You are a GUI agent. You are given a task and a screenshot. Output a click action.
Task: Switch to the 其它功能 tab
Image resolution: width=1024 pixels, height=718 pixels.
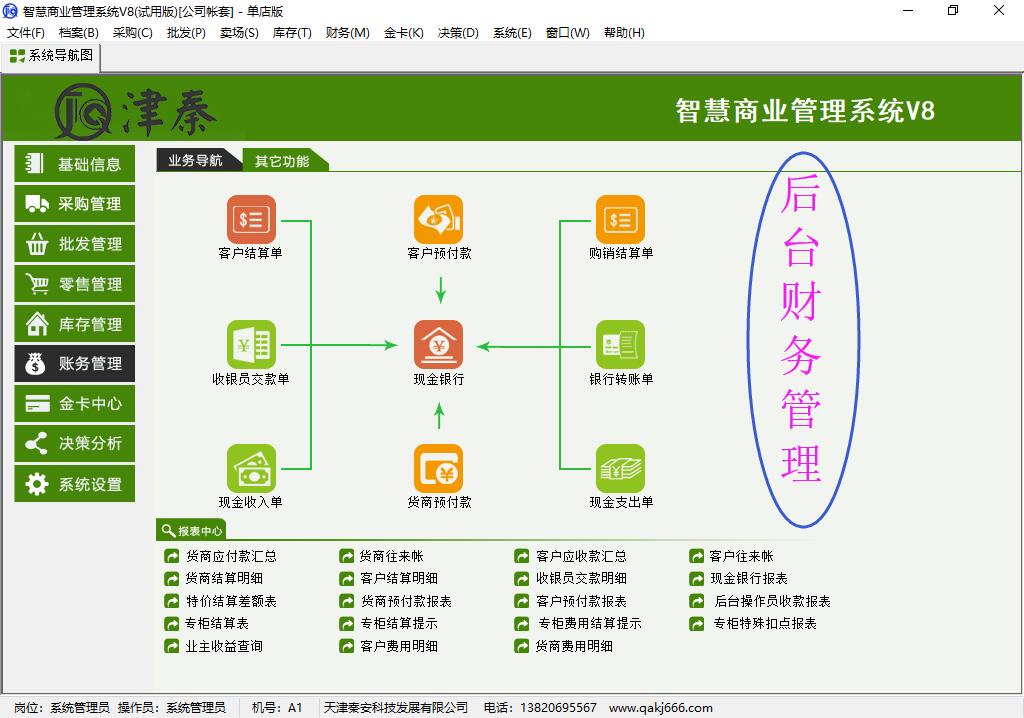(282, 161)
